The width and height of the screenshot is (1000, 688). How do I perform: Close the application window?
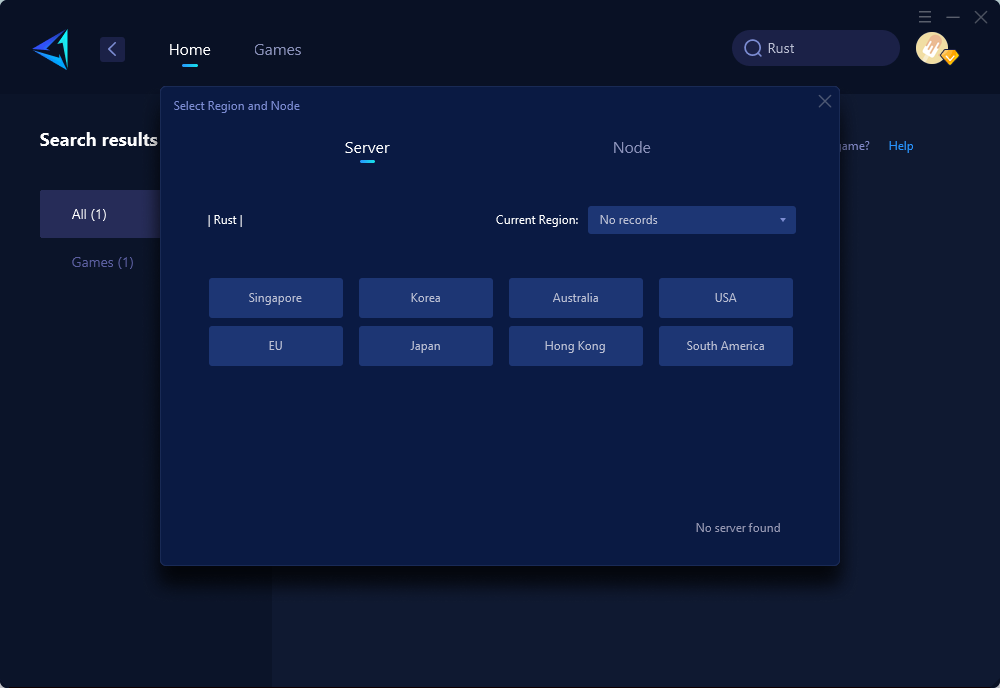pos(981,17)
